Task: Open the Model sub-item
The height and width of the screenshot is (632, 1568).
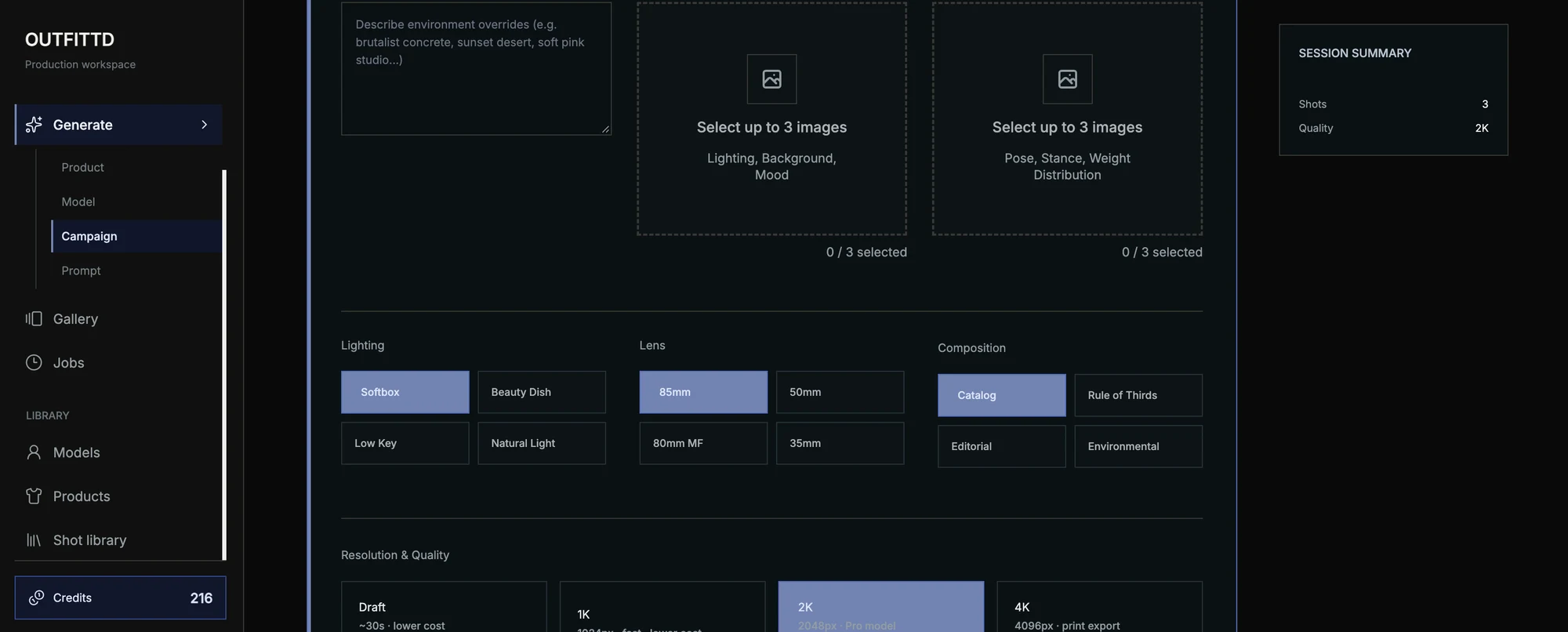Action: point(136,202)
